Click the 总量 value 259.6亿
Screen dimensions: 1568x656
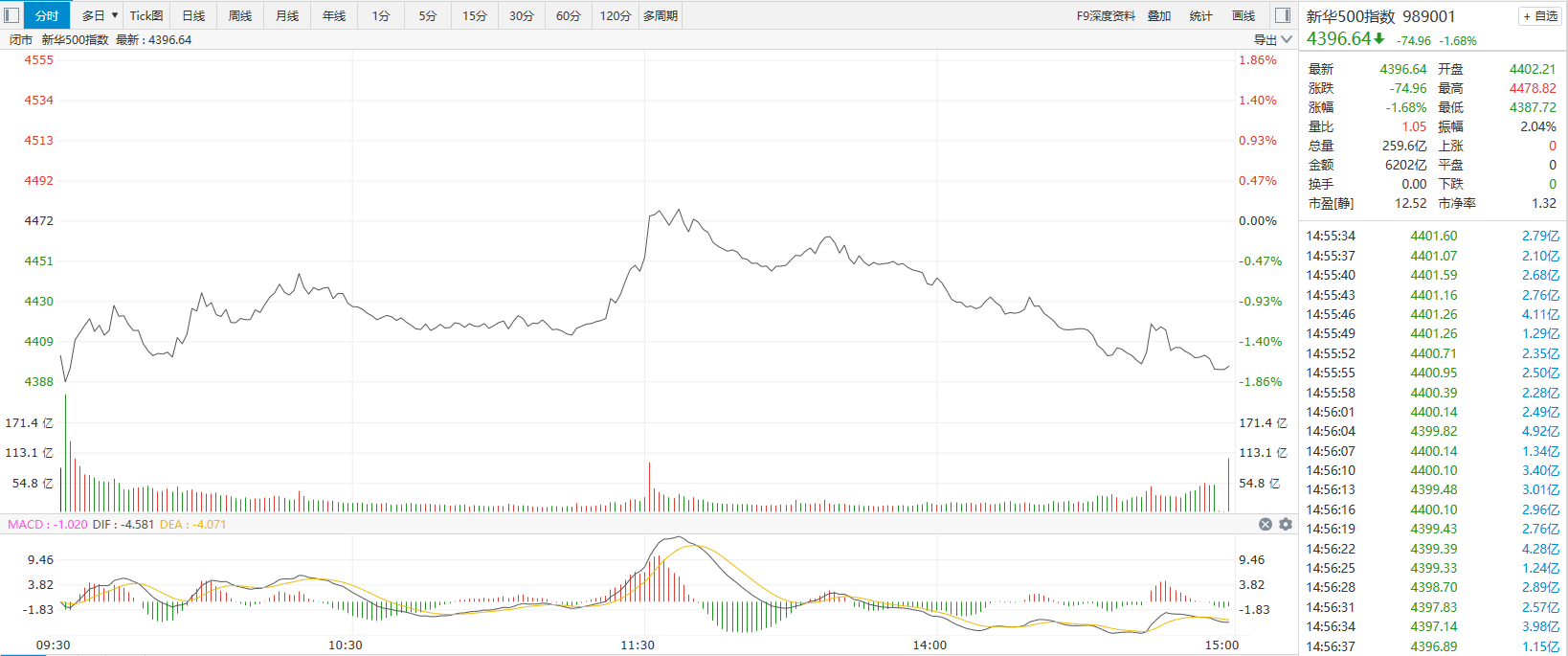pos(1404,146)
